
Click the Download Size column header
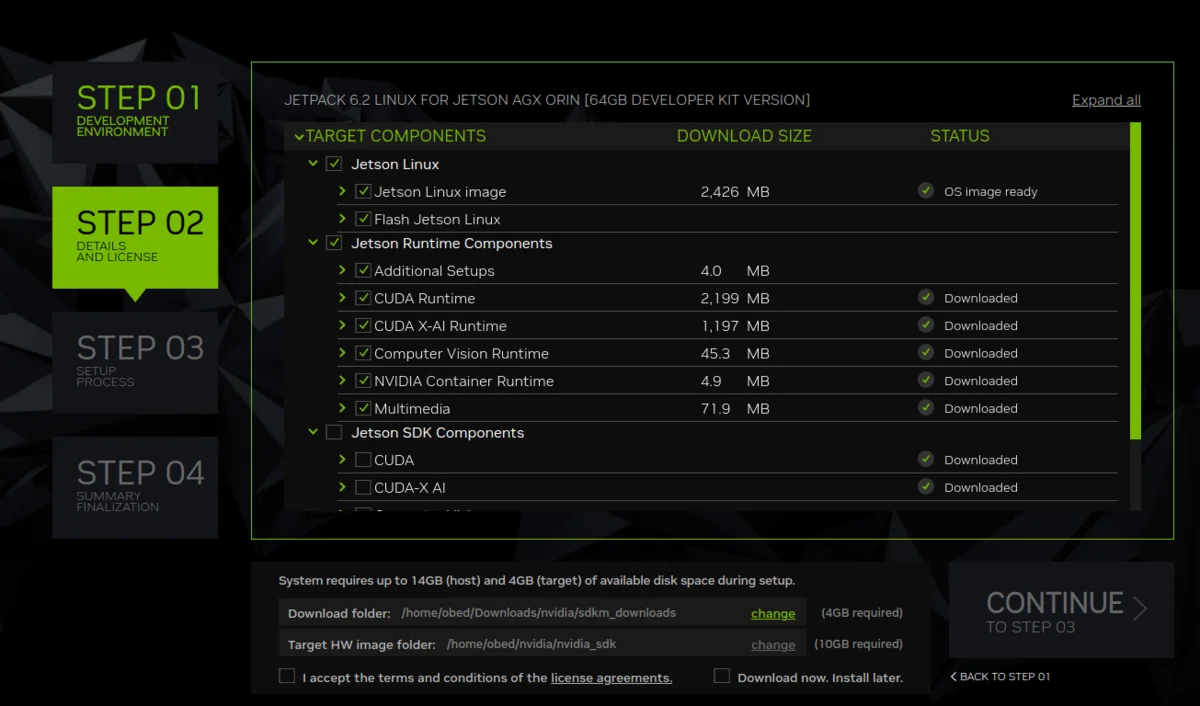744,136
